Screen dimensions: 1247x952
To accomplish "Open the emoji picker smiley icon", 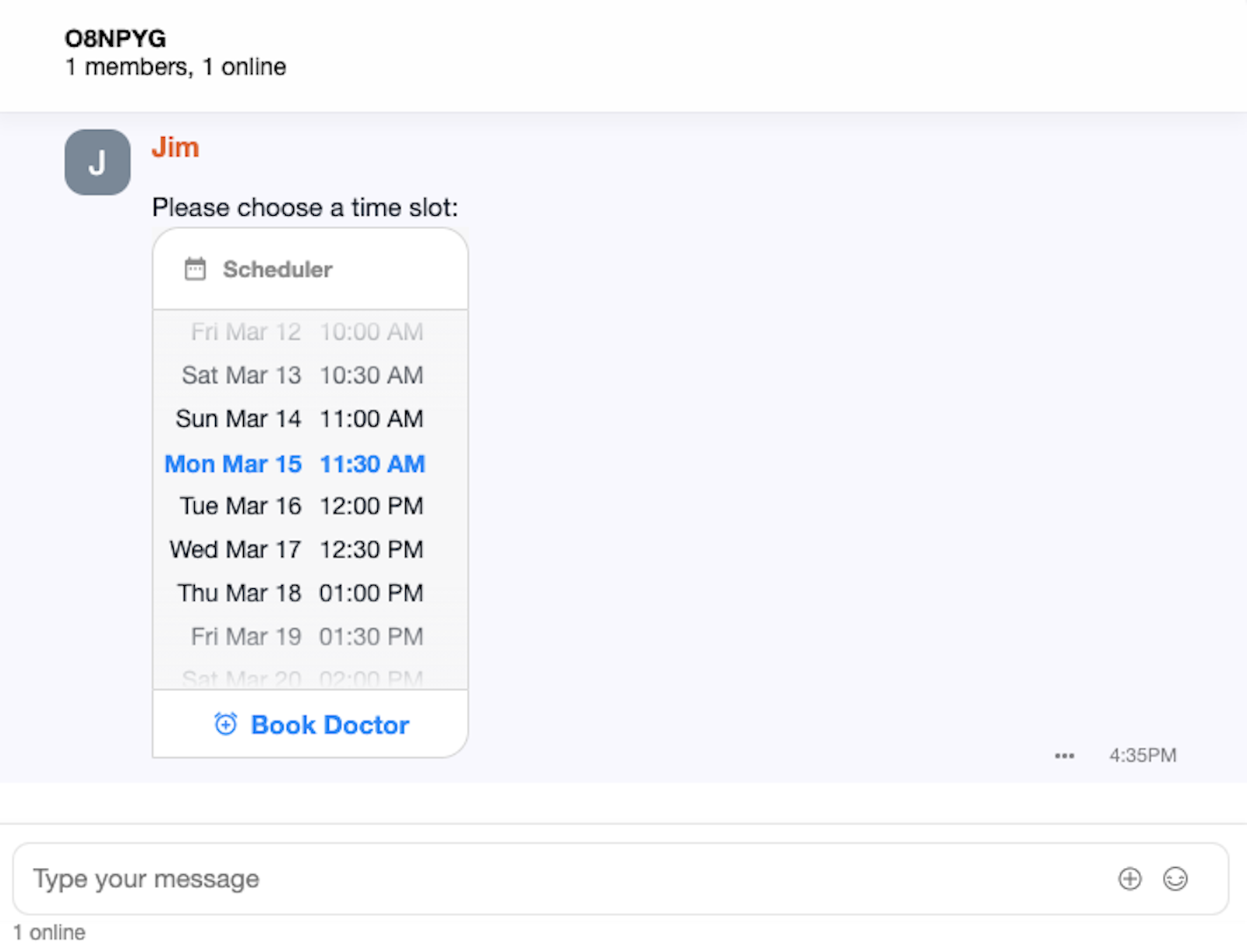I will (1175, 878).
